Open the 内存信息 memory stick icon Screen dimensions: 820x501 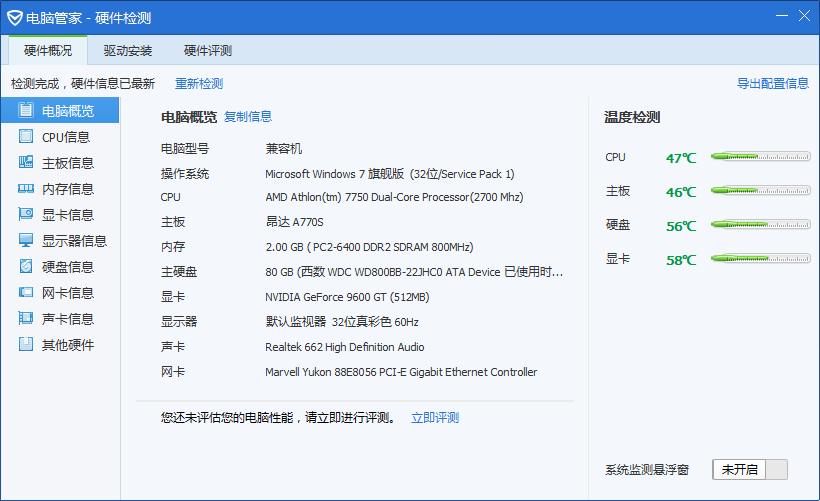26,189
